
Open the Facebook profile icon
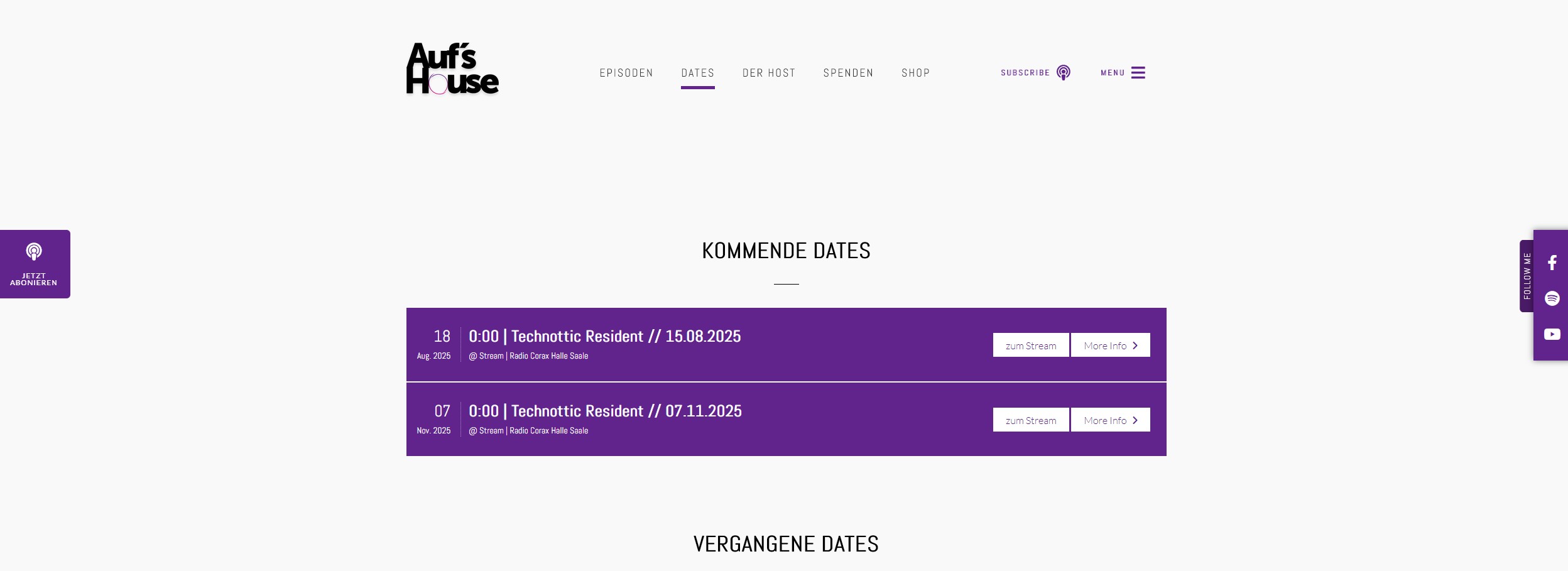click(1552, 263)
